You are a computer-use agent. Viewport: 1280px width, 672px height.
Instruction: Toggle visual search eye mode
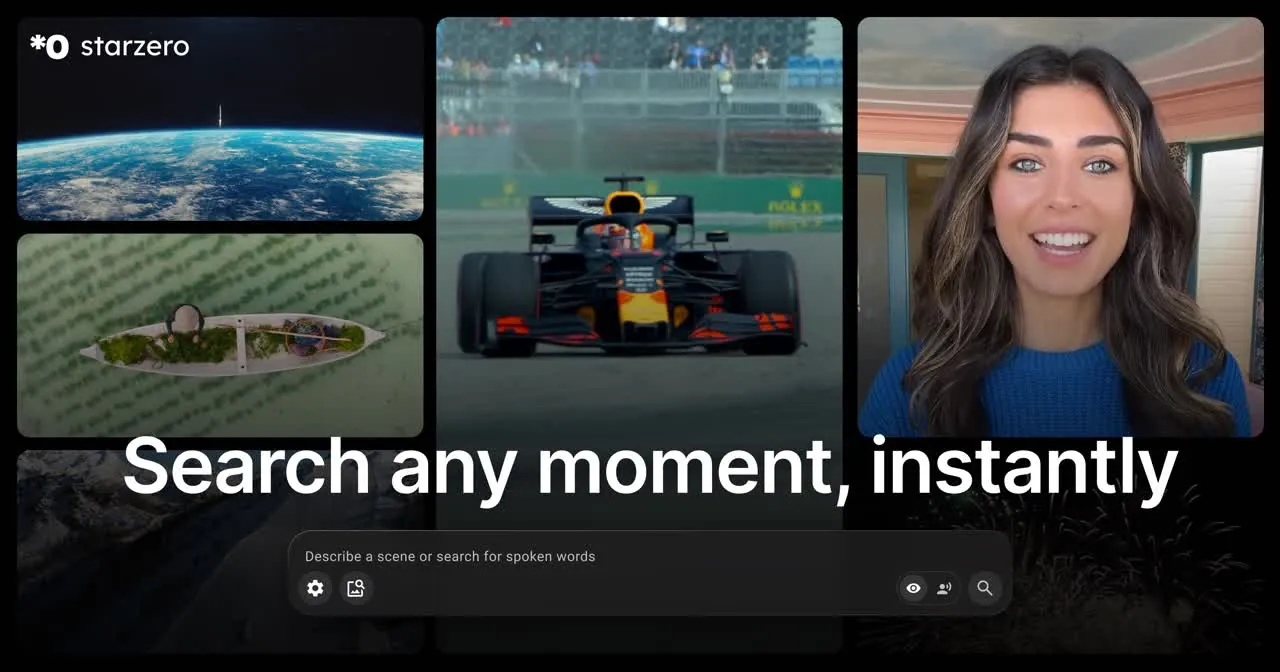[x=913, y=588]
